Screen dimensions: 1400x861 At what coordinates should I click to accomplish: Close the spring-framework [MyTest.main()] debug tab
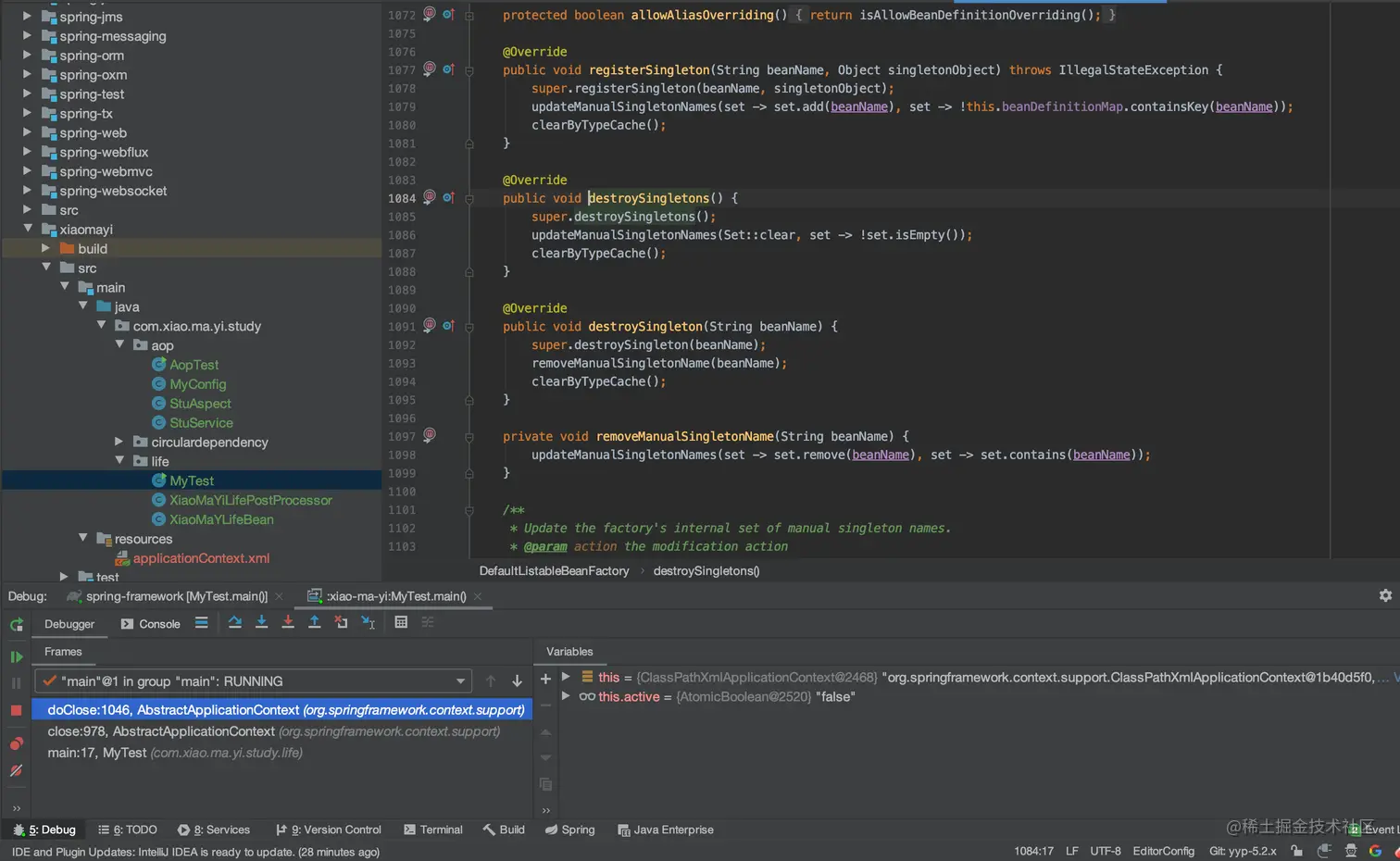(279, 596)
